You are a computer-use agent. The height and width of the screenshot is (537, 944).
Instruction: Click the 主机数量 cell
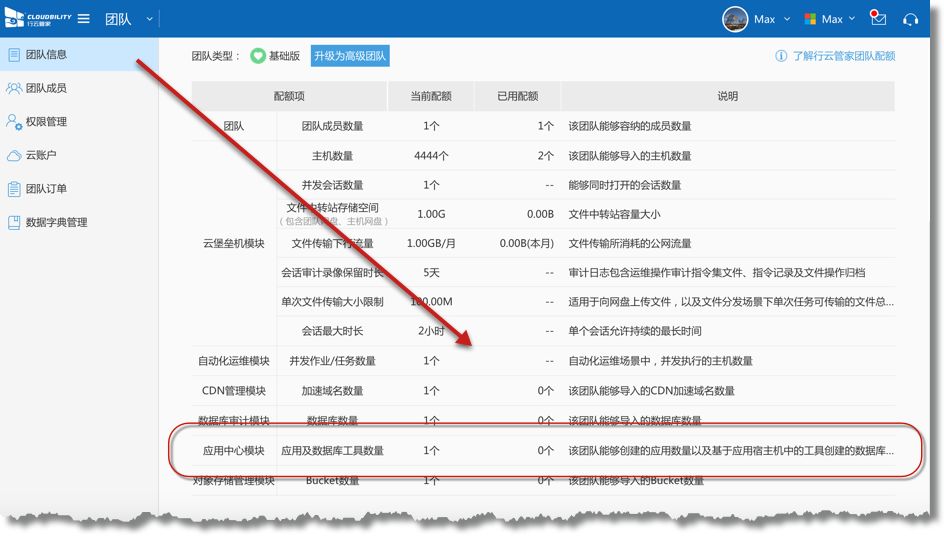click(332, 156)
